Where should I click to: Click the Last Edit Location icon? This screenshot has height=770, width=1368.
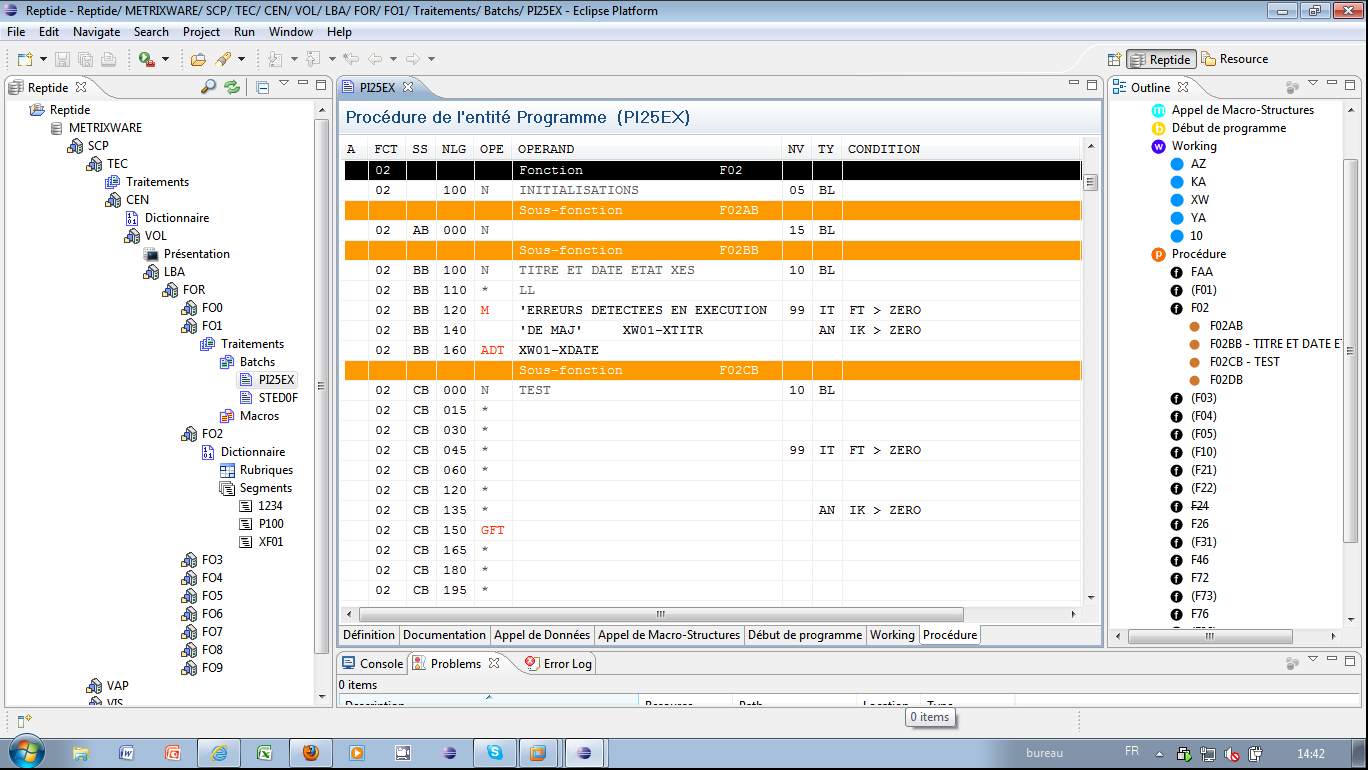coord(351,59)
